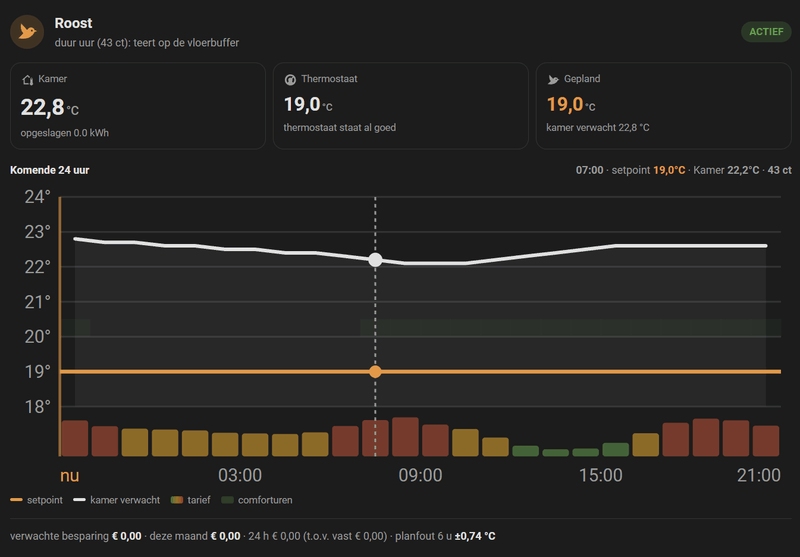Click 'kamer verwacht 22,8 °C' text
The width and height of the screenshot is (800, 557).
coord(598,128)
